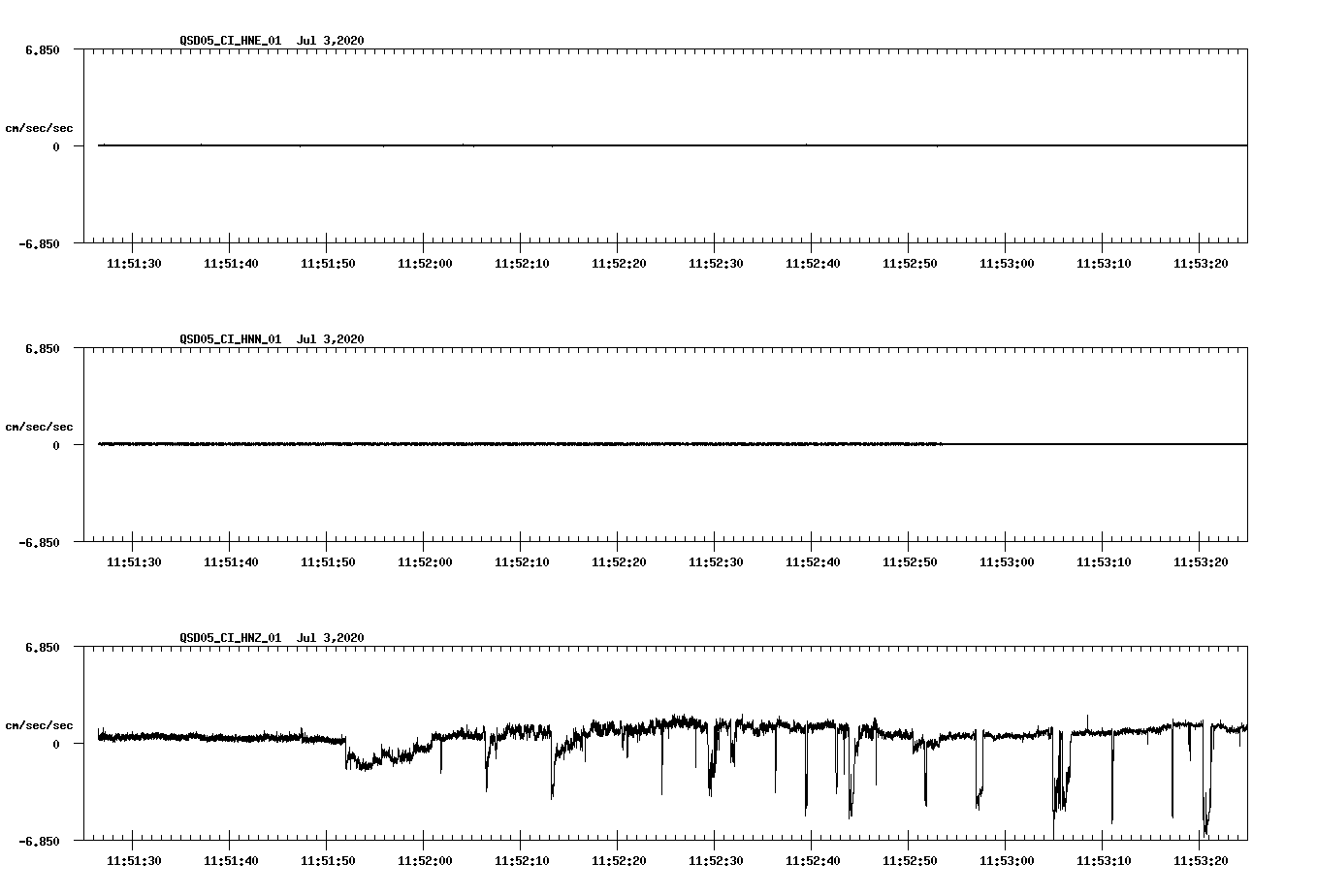This screenshot has height=896, width=1317.
Task: Click 11:51:40 time label under HNZ plot
Action: click(x=231, y=861)
